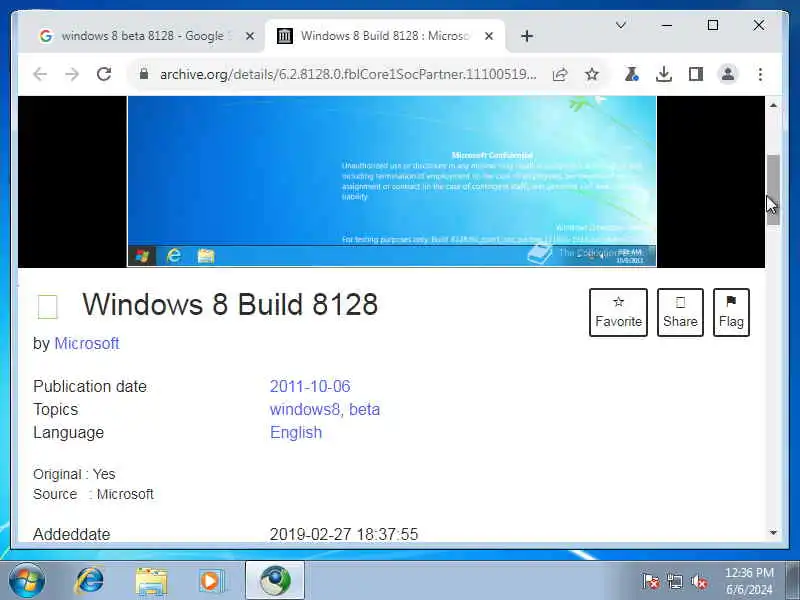Open Windows Explorer from taskbar
This screenshot has width=800, height=600.
pyautogui.click(x=151, y=582)
